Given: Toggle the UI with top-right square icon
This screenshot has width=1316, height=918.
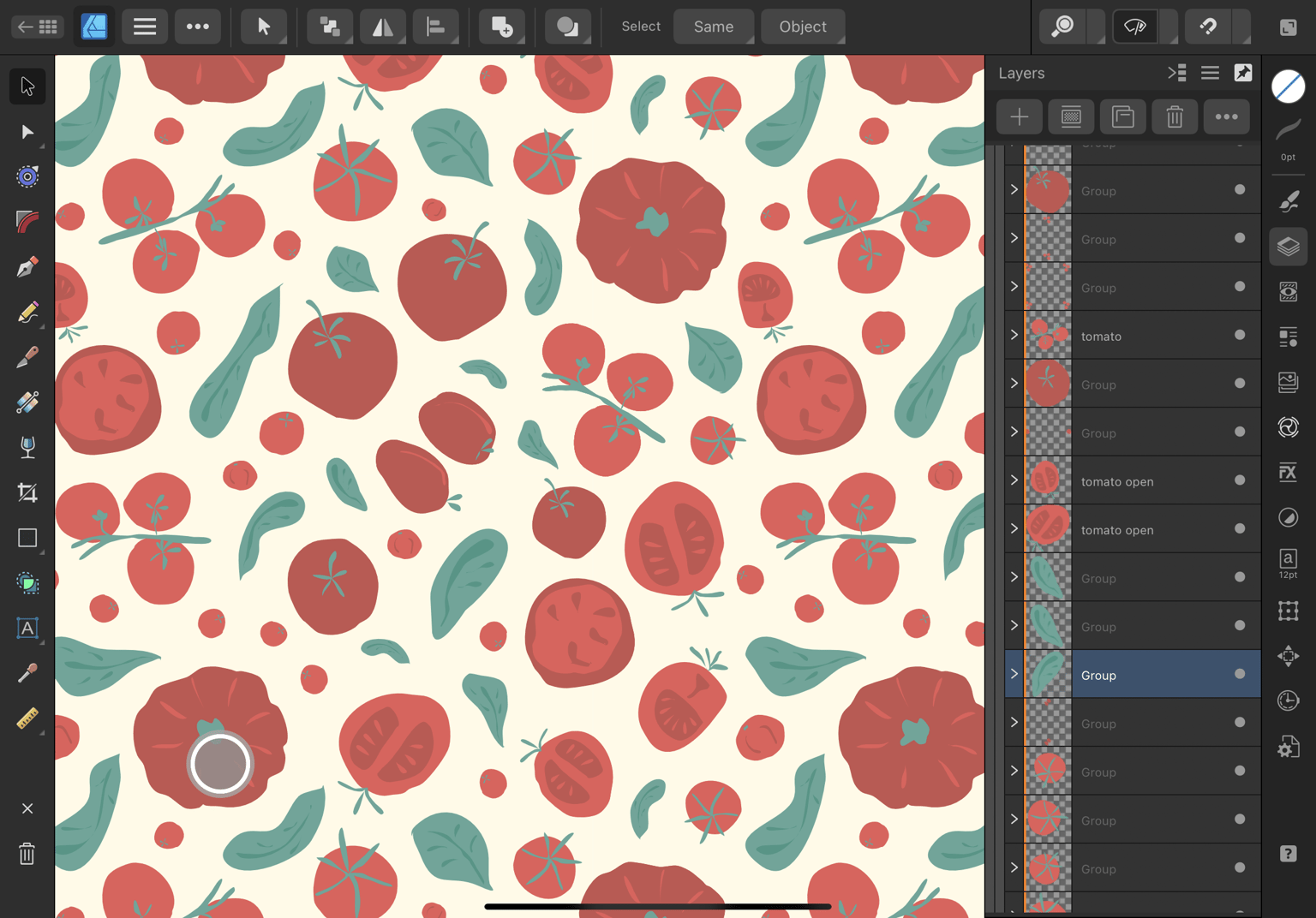Looking at the screenshot, I should pos(1289,27).
